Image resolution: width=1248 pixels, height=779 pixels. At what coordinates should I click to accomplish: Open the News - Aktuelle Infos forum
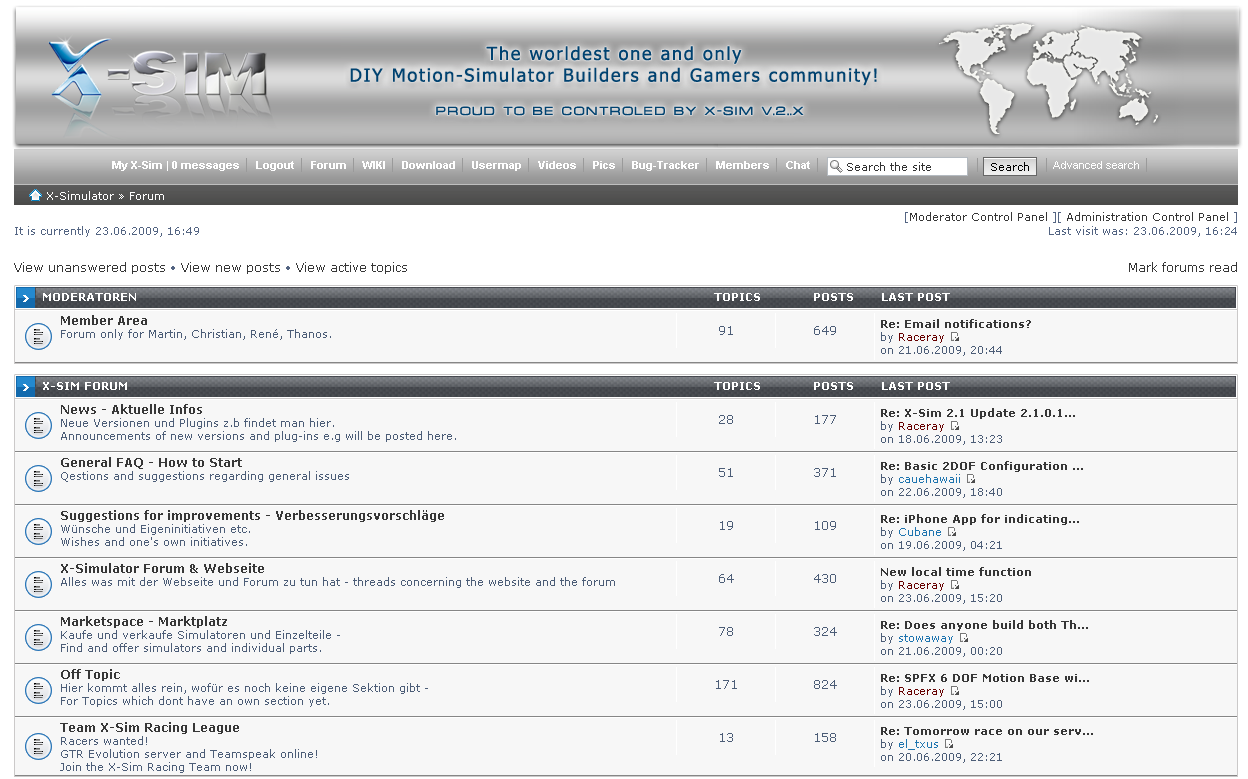pyautogui.click(x=131, y=410)
